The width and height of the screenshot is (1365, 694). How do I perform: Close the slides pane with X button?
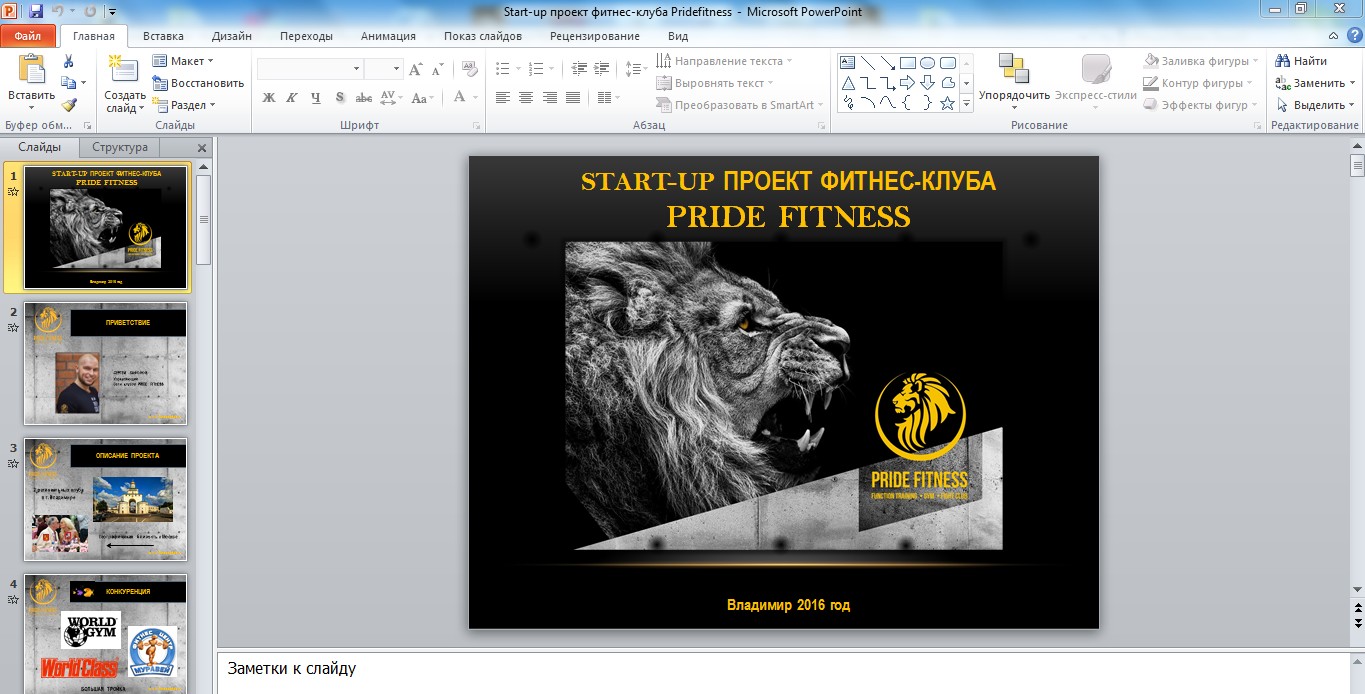tap(202, 148)
